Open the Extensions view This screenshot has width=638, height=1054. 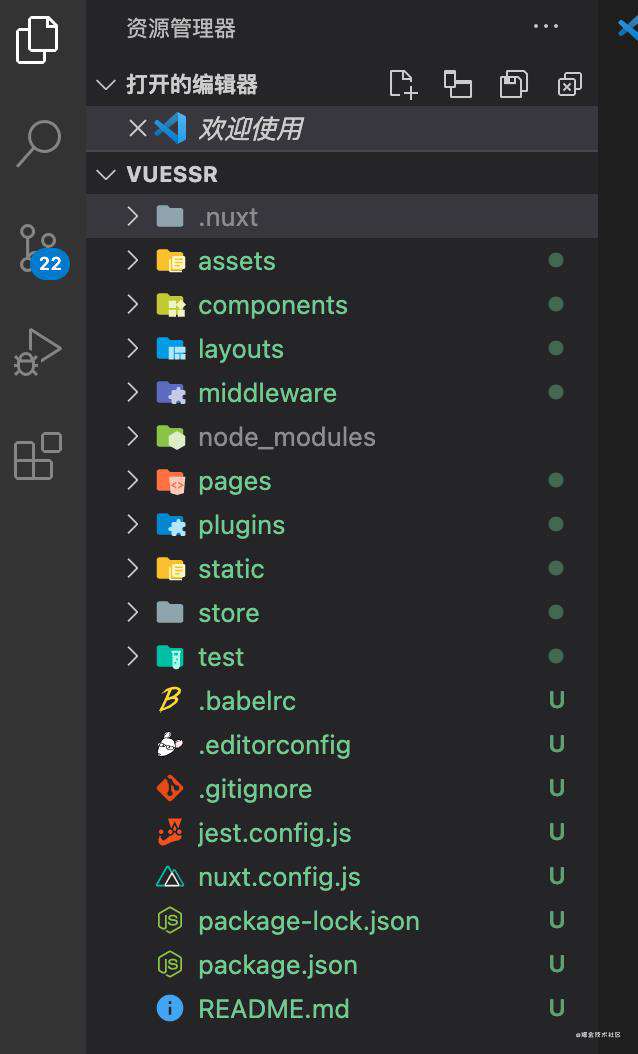click(x=38, y=456)
